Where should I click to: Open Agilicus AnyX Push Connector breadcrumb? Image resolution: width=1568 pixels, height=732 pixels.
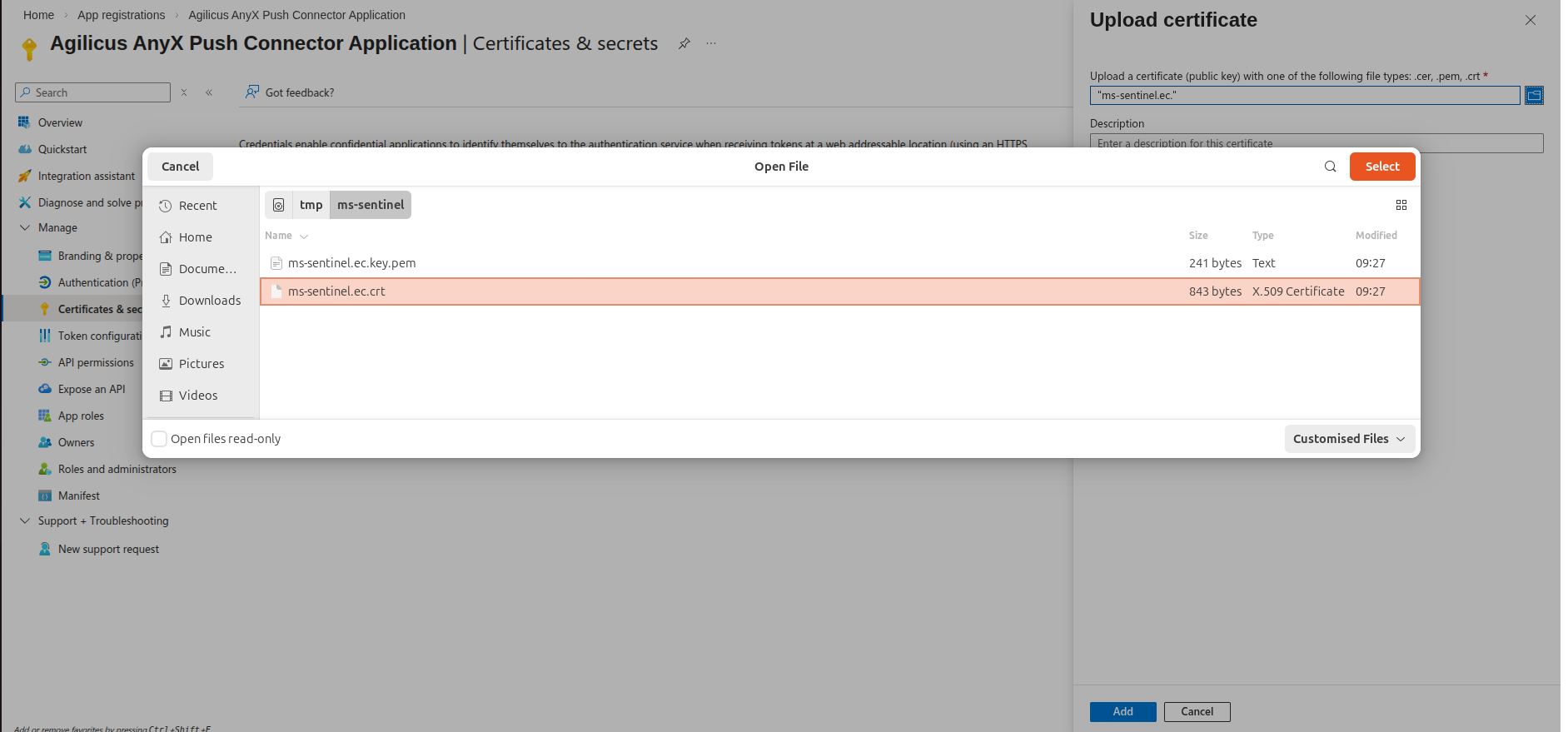(x=297, y=15)
